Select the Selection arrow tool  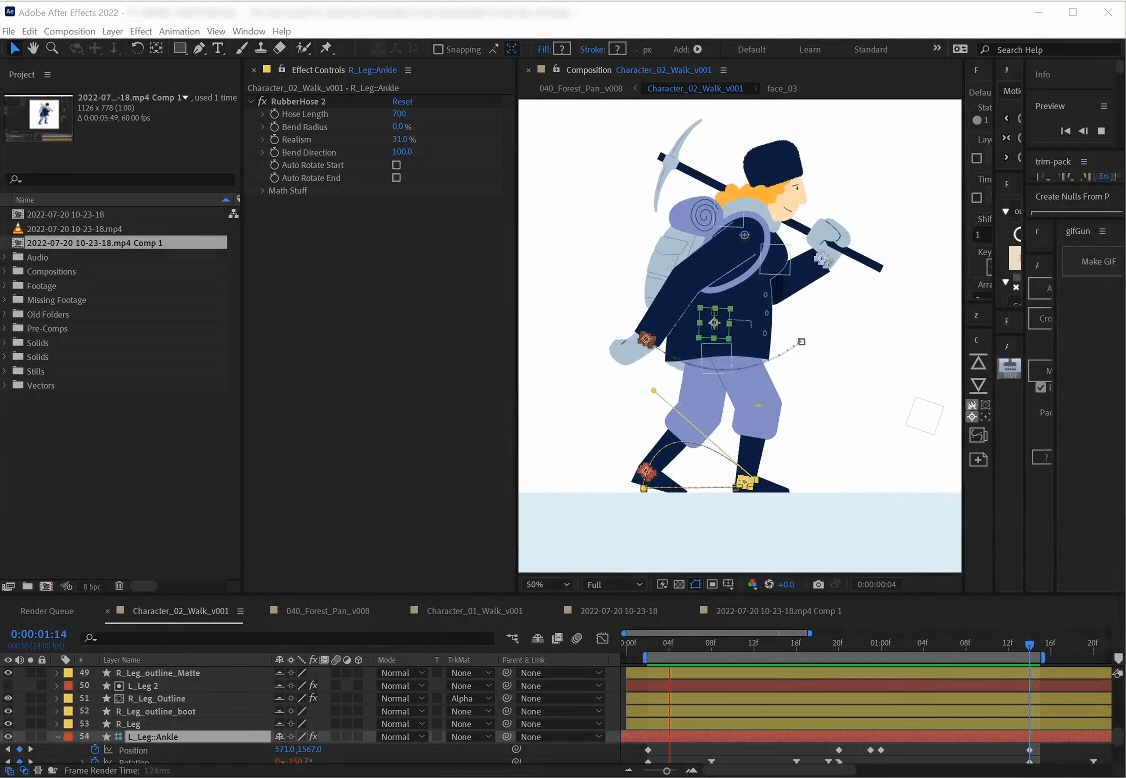point(14,48)
